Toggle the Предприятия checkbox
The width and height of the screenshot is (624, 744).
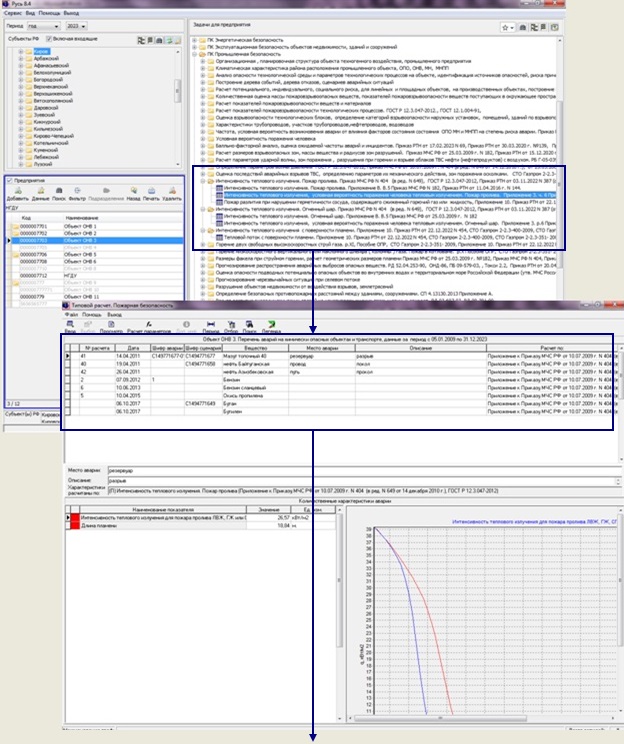[x=10, y=180]
